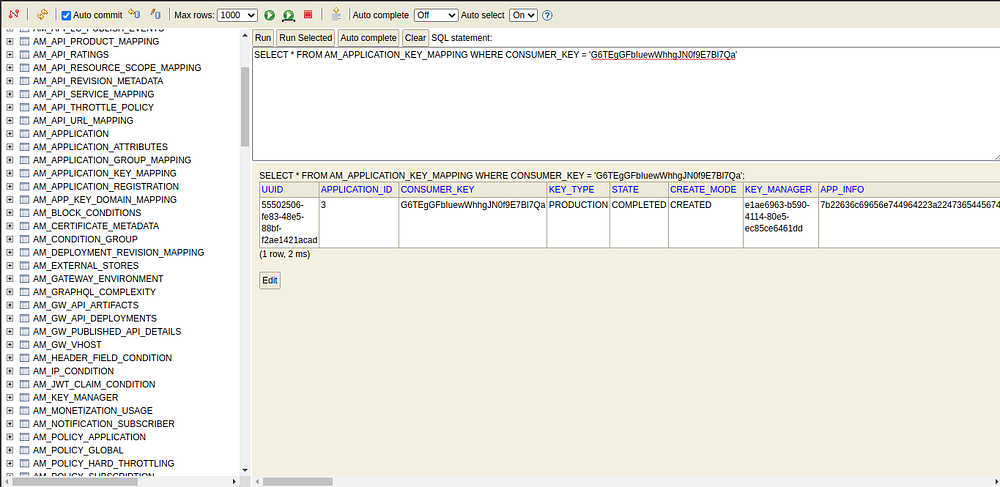Screen dimensions: 1000x487
Task: Click the table icon beside AM_EXTERNAL_STORES
Action: [25, 265]
